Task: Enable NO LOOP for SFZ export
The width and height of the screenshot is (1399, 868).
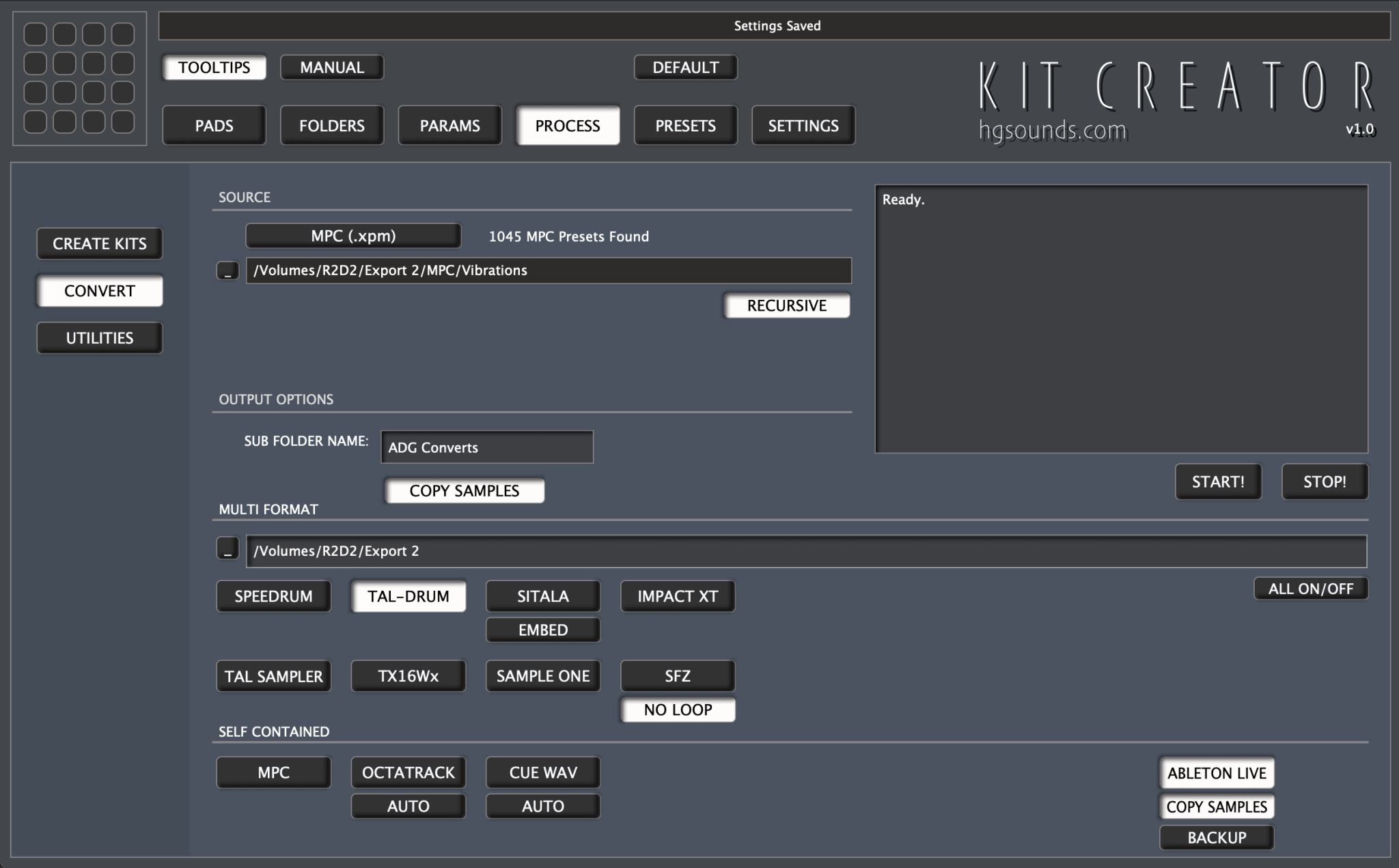Action: pos(677,710)
